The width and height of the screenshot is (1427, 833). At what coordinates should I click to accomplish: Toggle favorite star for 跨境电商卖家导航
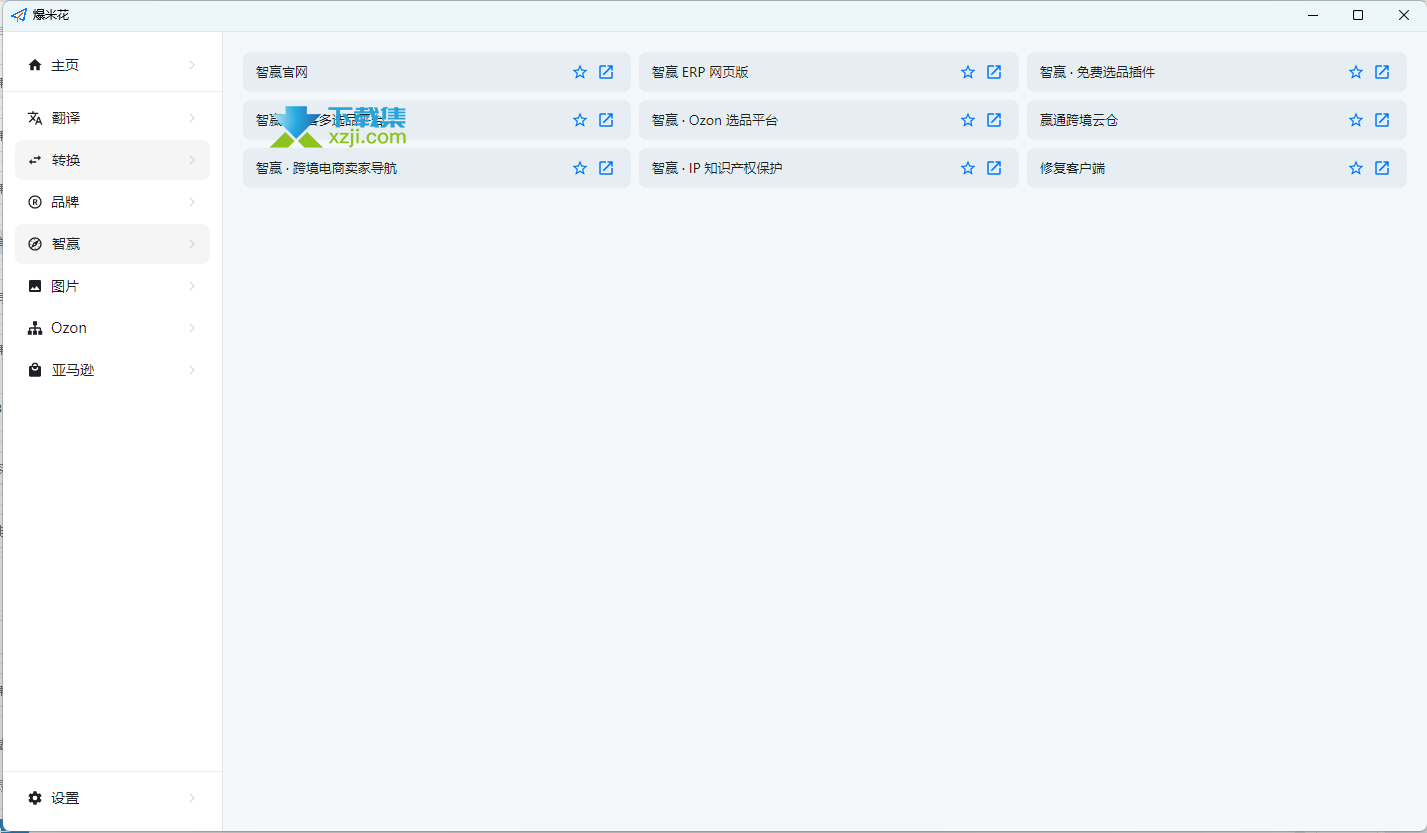(x=580, y=168)
